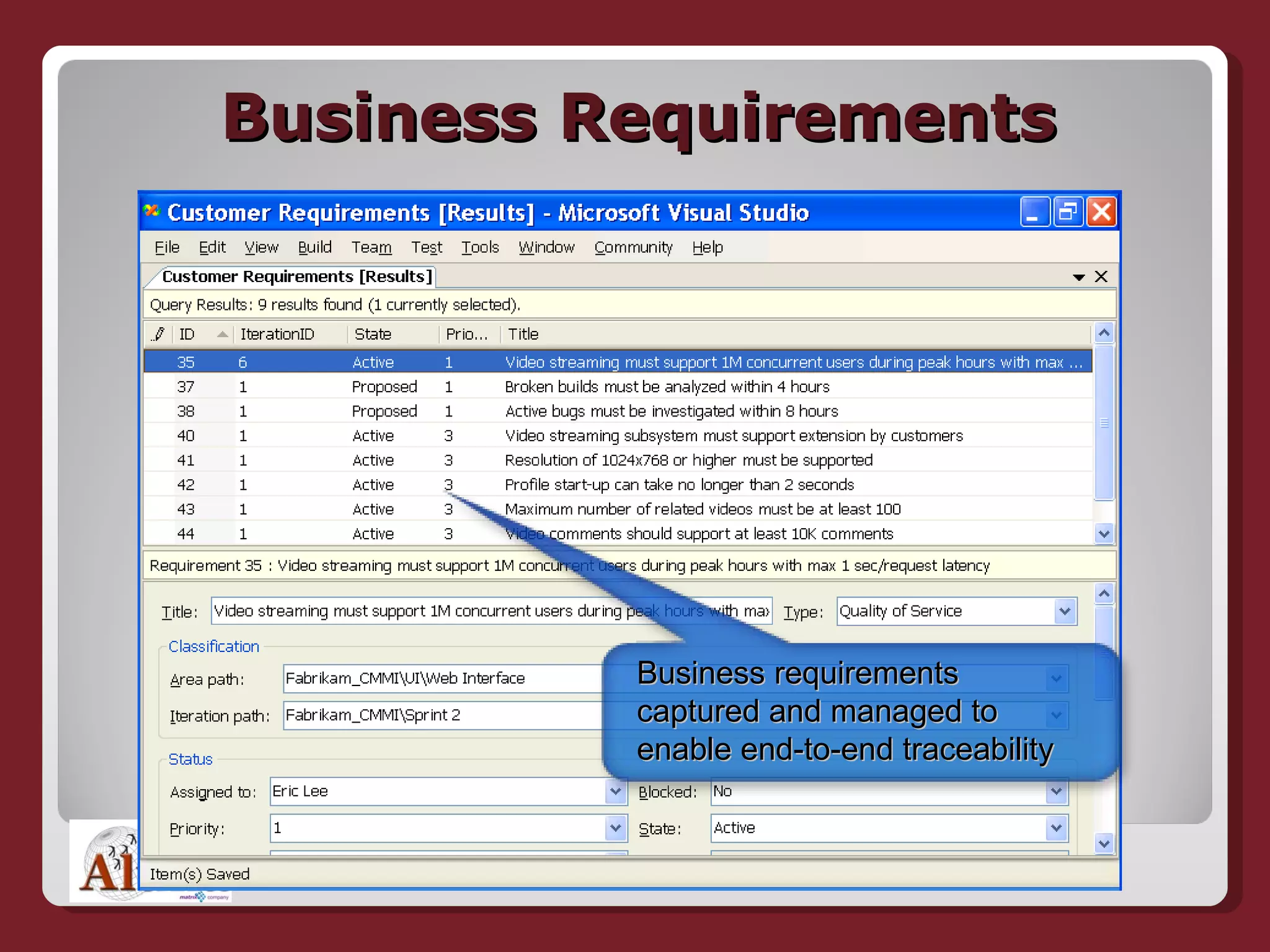Select row 42 Profile start-up requirement

coord(618,485)
